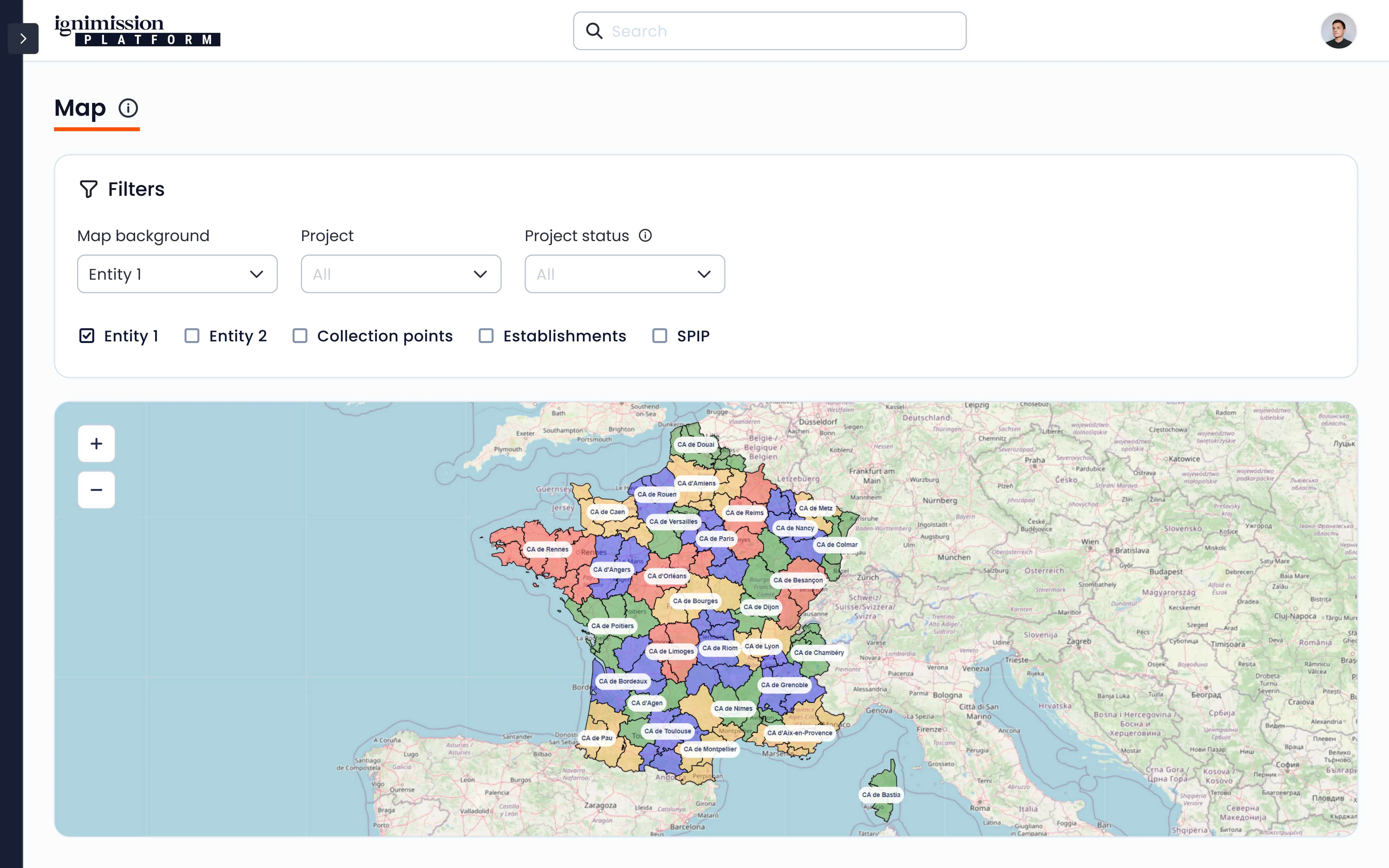
Task: Zoom out the map with minus button
Action: [x=96, y=490]
